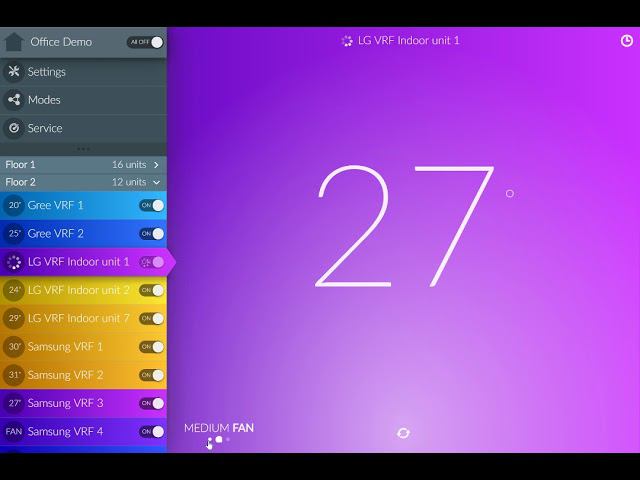
Task: Disable Samsung VRF 1 power toggle
Action: 151,347
